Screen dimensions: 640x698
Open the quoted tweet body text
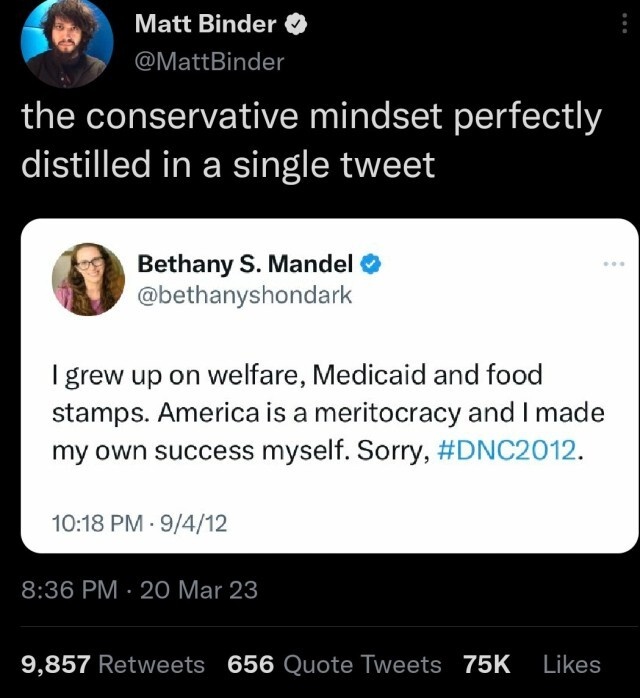point(328,413)
